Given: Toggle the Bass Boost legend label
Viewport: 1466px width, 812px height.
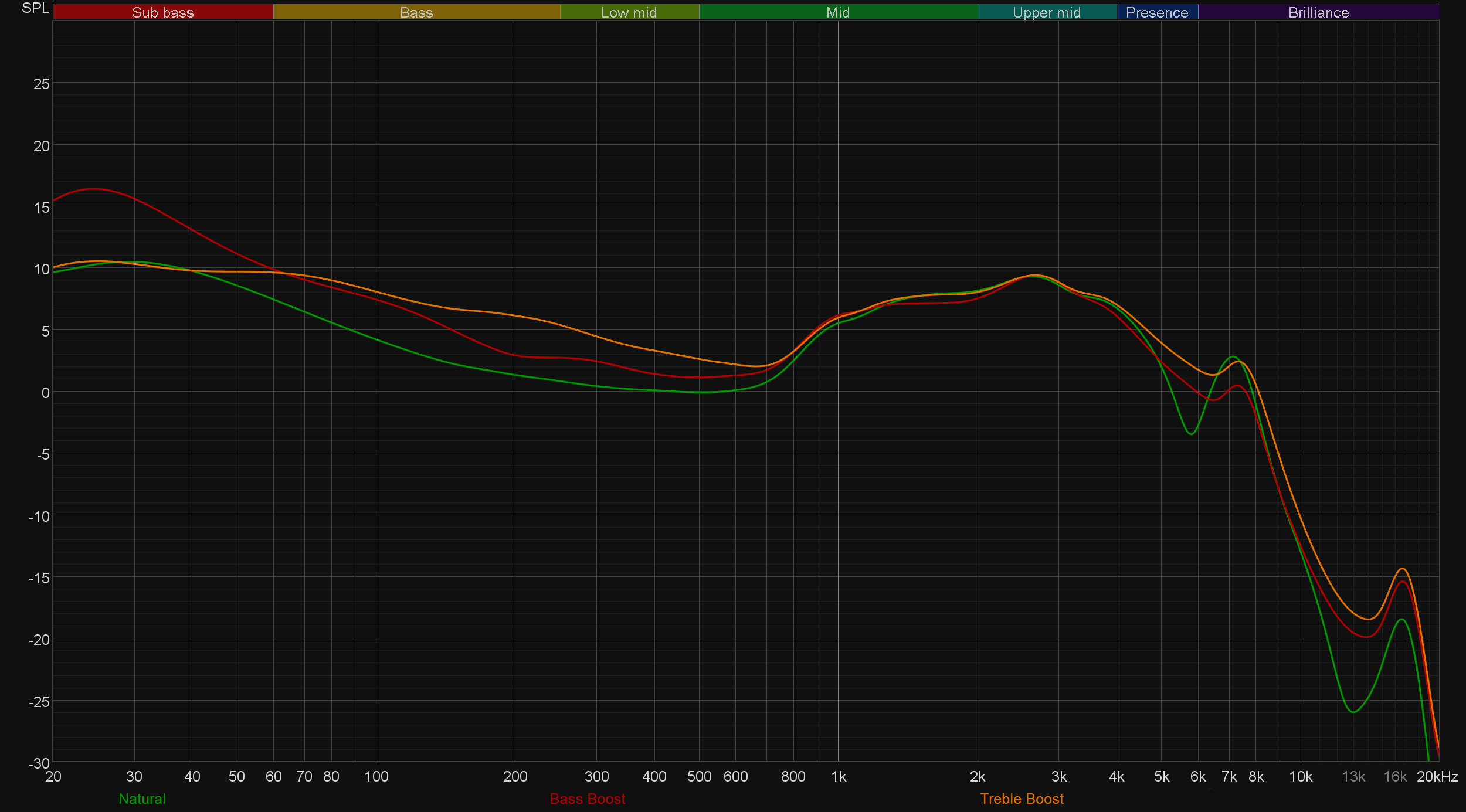Looking at the screenshot, I should (588, 799).
